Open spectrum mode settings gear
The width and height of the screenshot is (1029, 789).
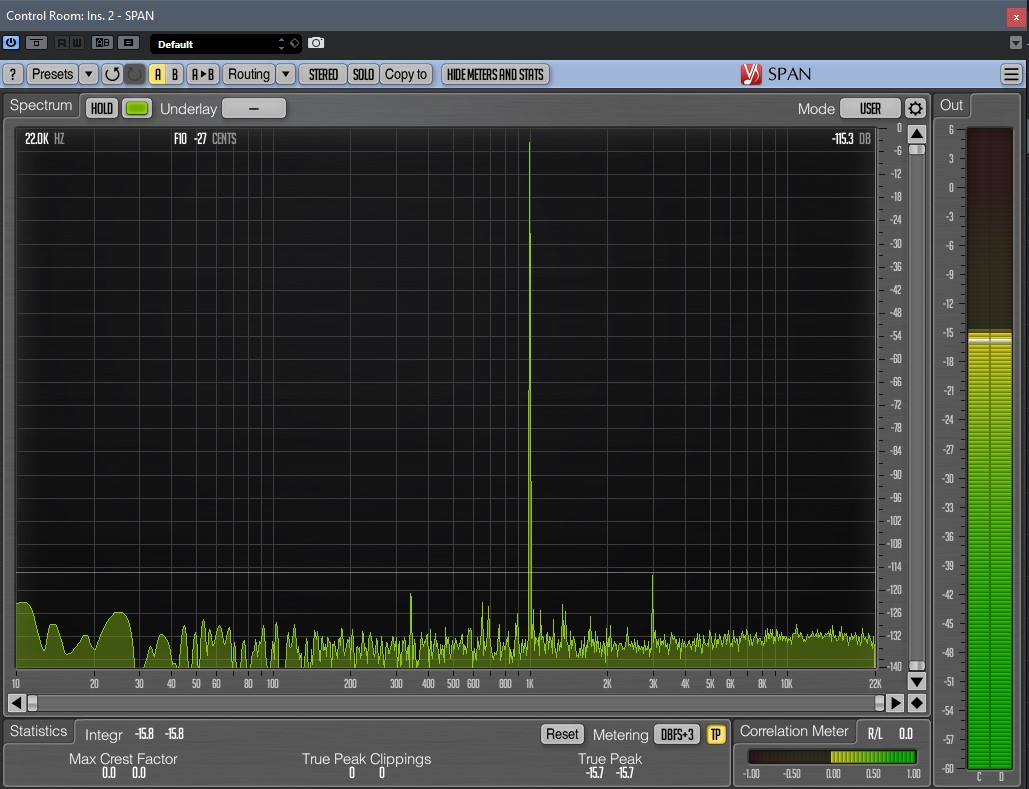915,108
